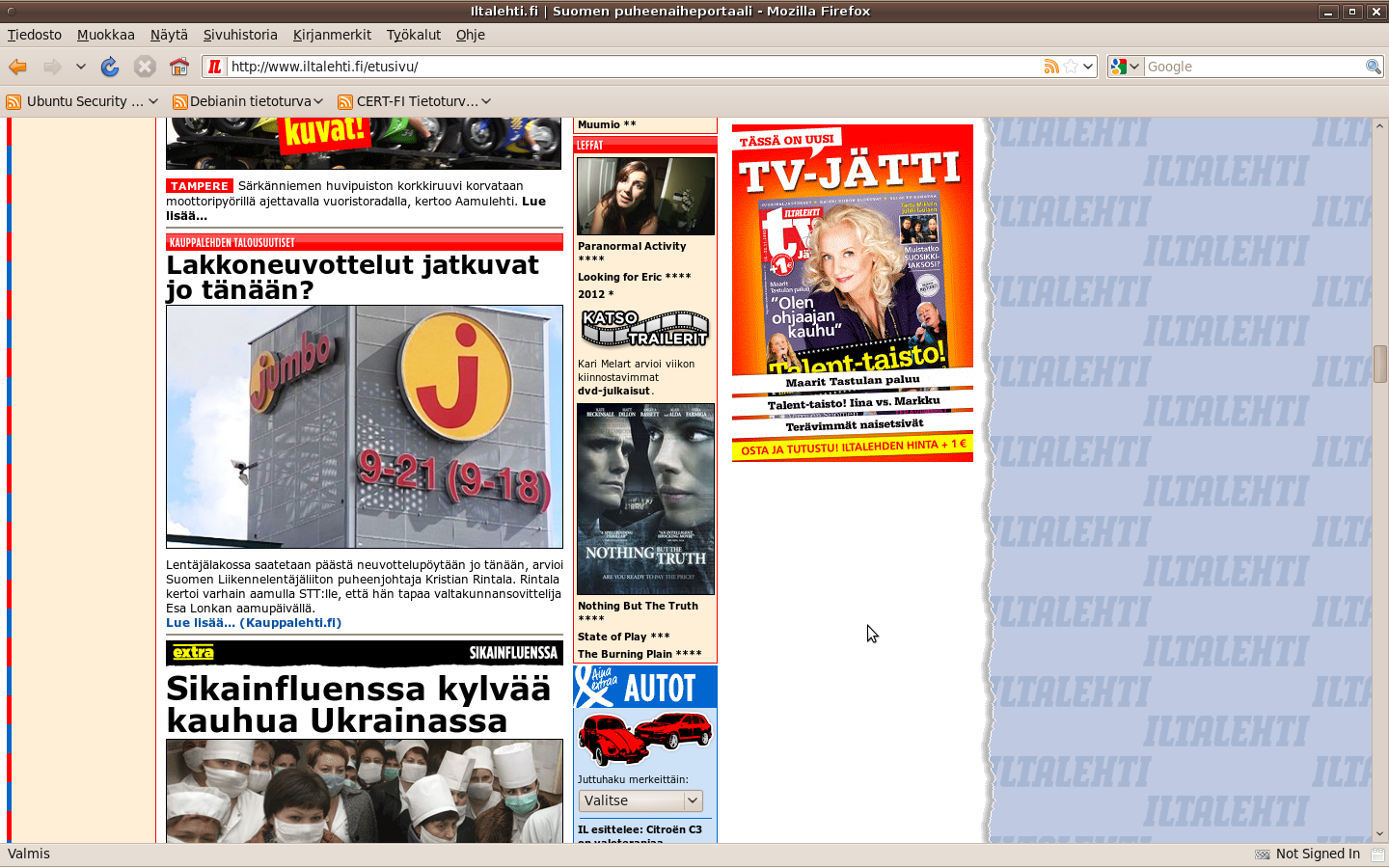1389x868 pixels.
Task: Click the Extra logo in Sikainfluenssa banner
Action: coord(194,653)
